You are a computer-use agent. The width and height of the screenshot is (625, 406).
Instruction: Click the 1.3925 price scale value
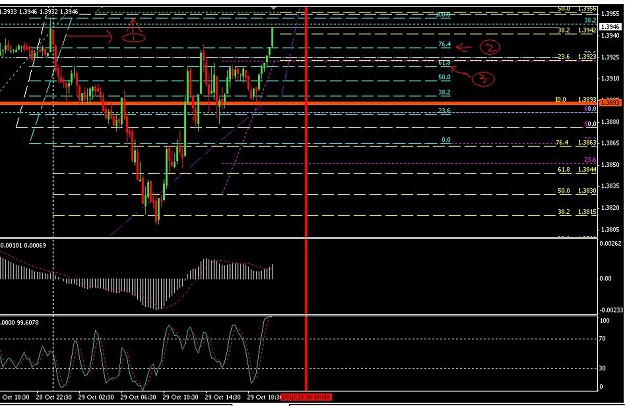point(610,57)
